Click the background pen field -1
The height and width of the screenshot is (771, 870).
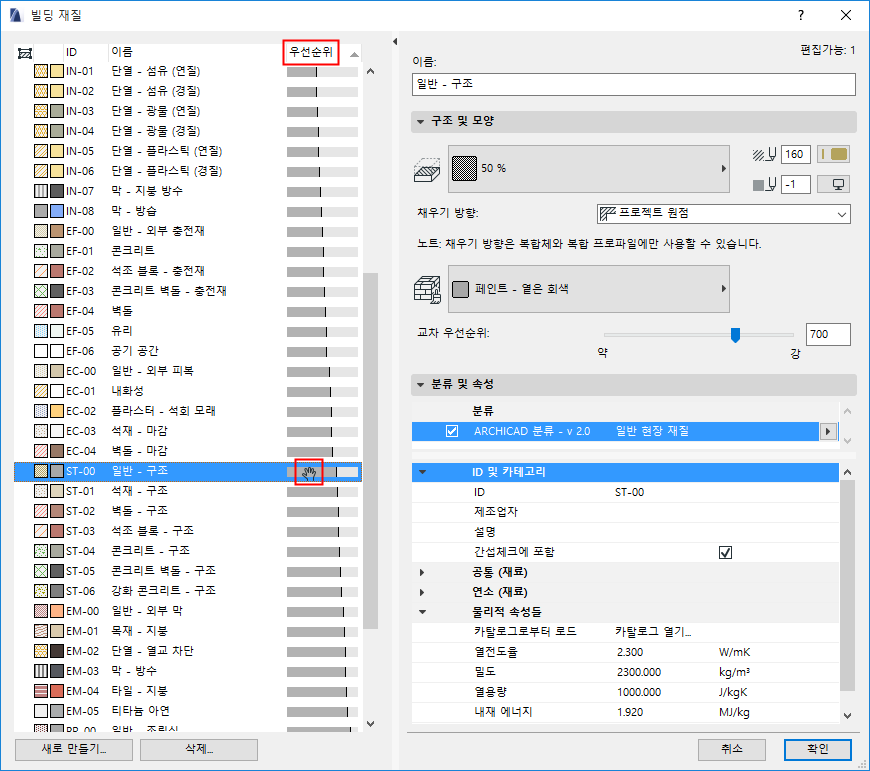point(795,185)
